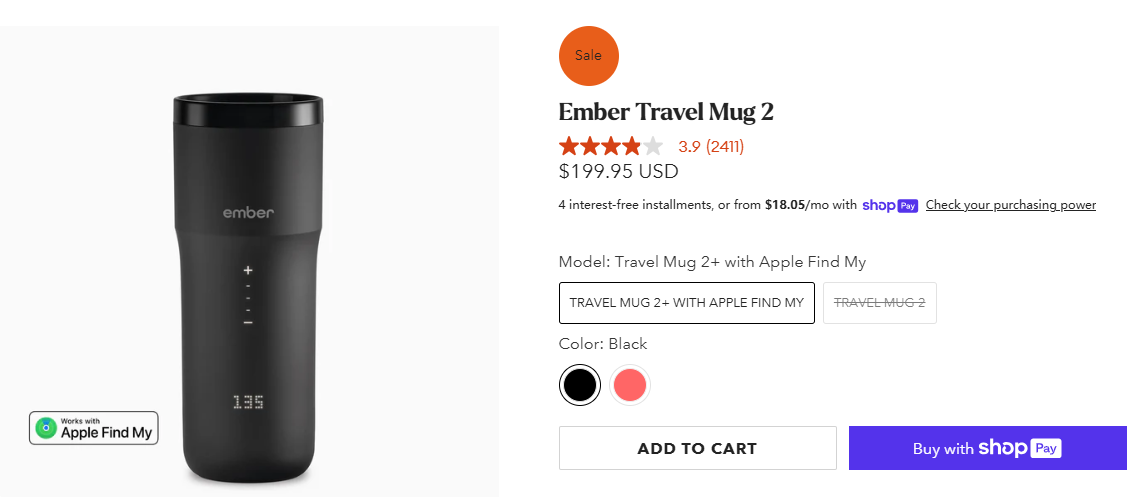Choose the red coral color swatch
1148x497 pixels.
click(x=630, y=384)
